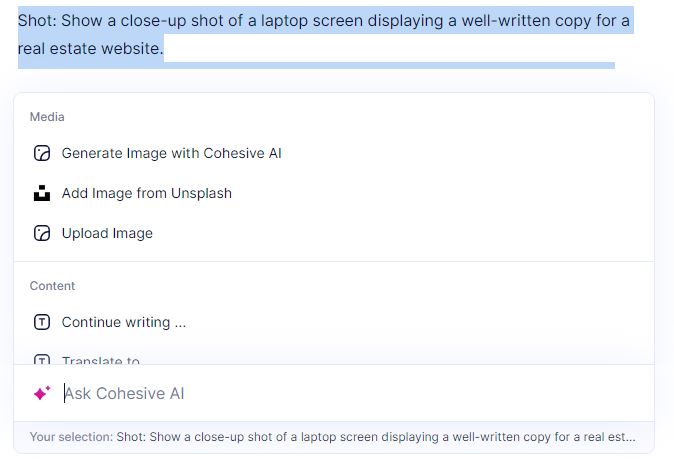The image size is (674, 459).
Task: Click the Translate to icon
Action: pos(42,359)
